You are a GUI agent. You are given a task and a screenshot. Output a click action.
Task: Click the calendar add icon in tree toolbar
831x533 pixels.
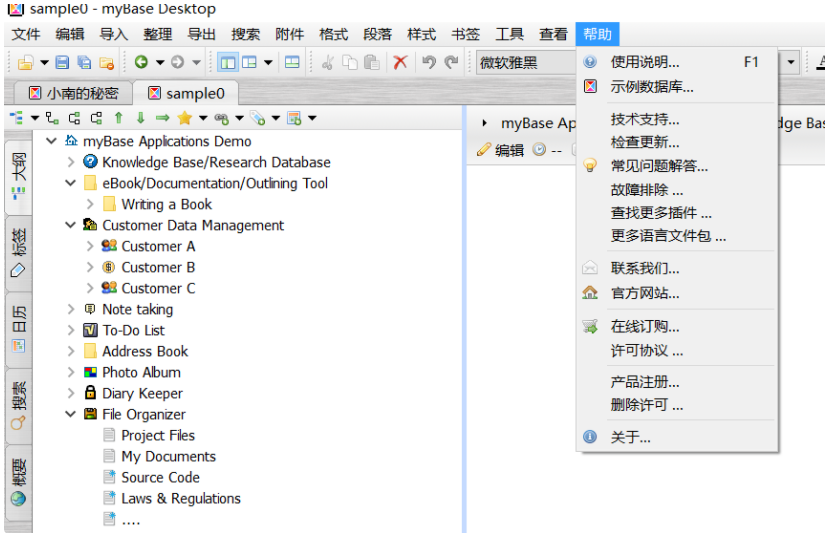(x=294, y=118)
